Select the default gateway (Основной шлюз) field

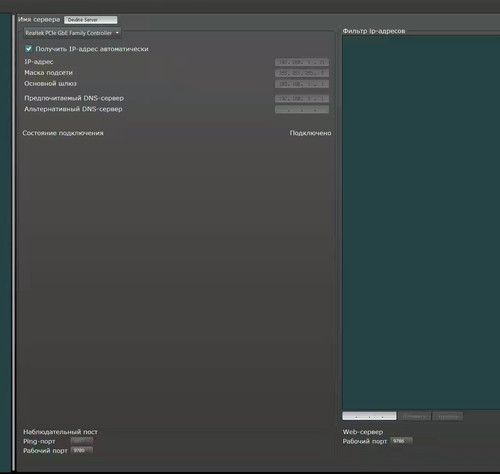click(x=302, y=84)
